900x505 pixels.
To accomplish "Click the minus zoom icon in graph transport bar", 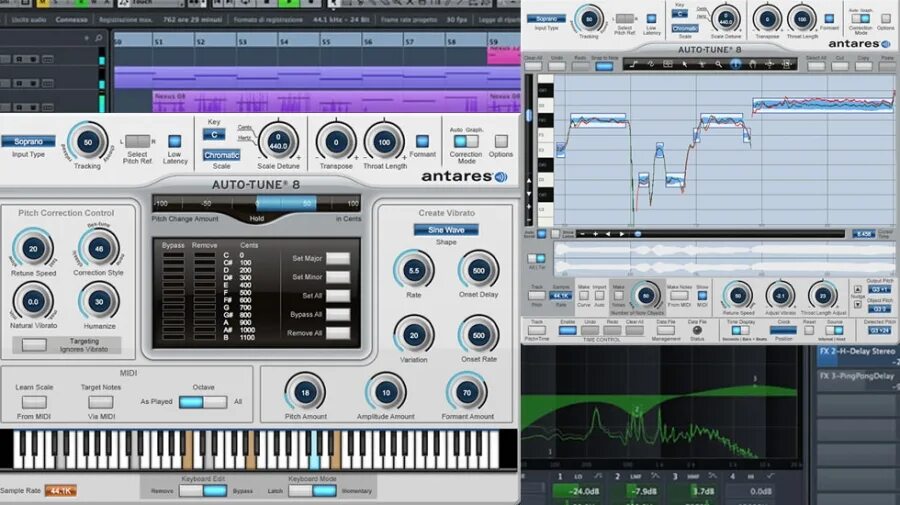I will [x=583, y=234].
